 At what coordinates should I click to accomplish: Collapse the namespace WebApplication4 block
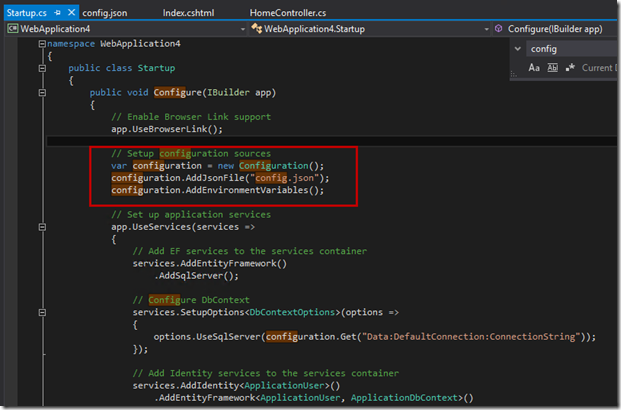(42, 44)
